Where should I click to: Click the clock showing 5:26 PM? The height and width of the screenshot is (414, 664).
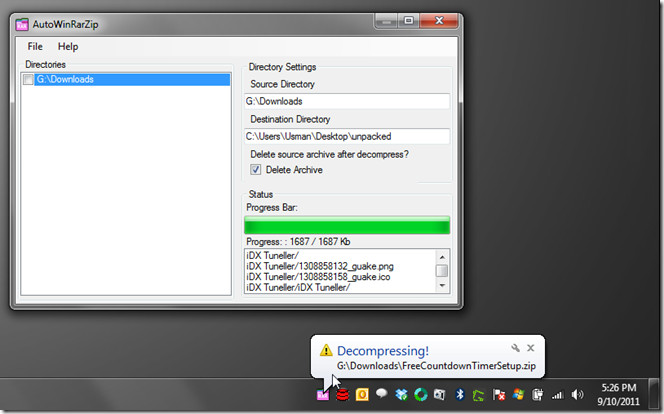619,394
